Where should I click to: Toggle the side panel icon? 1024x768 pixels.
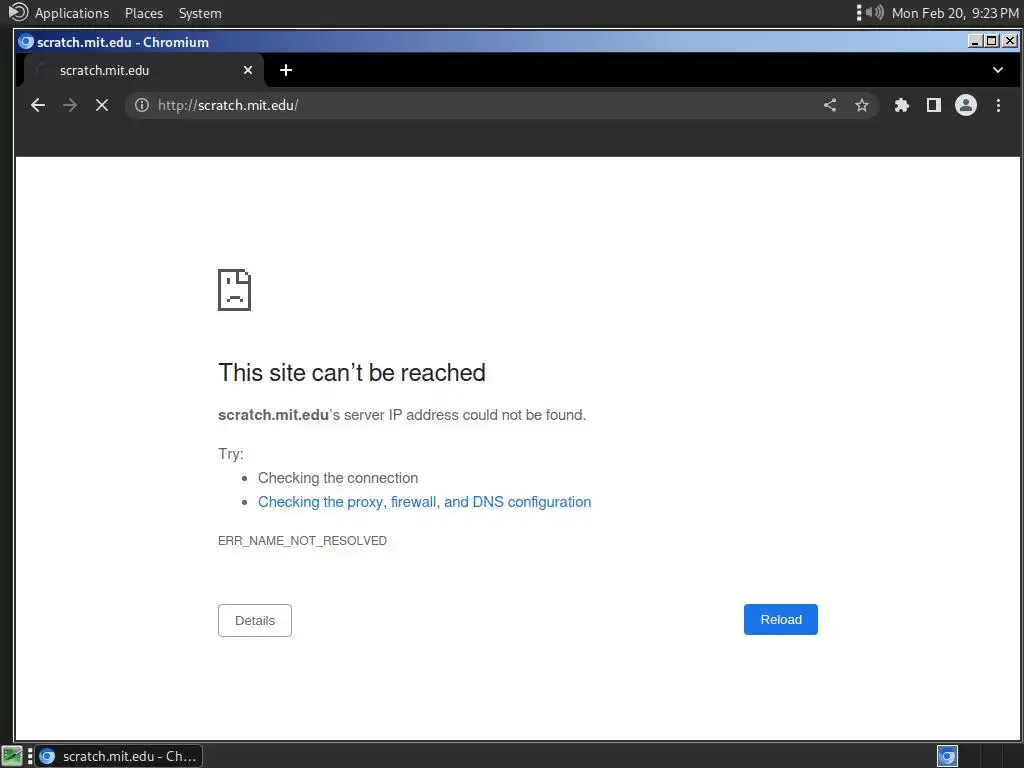[934, 105]
